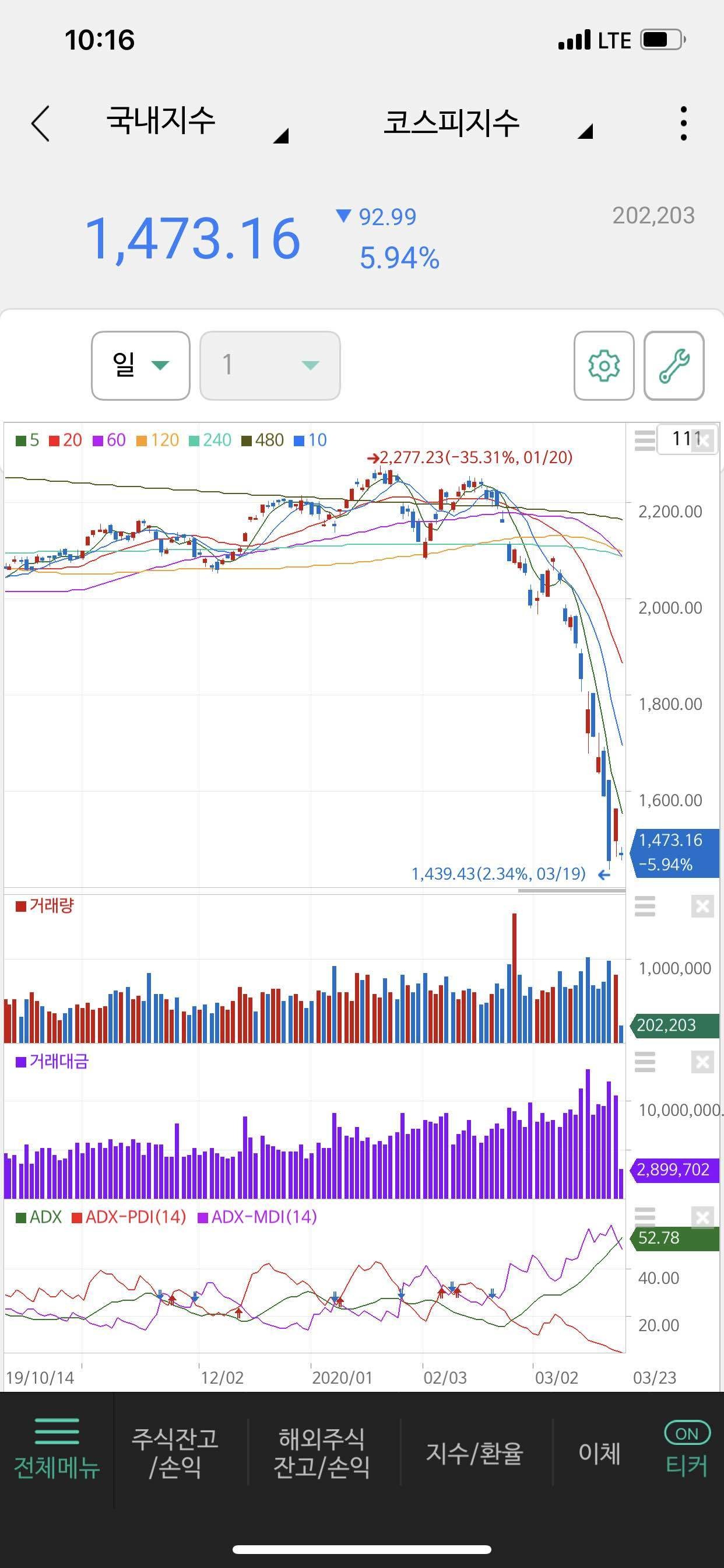Toggle the 5-day moving average legend

pyautogui.click(x=27, y=440)
